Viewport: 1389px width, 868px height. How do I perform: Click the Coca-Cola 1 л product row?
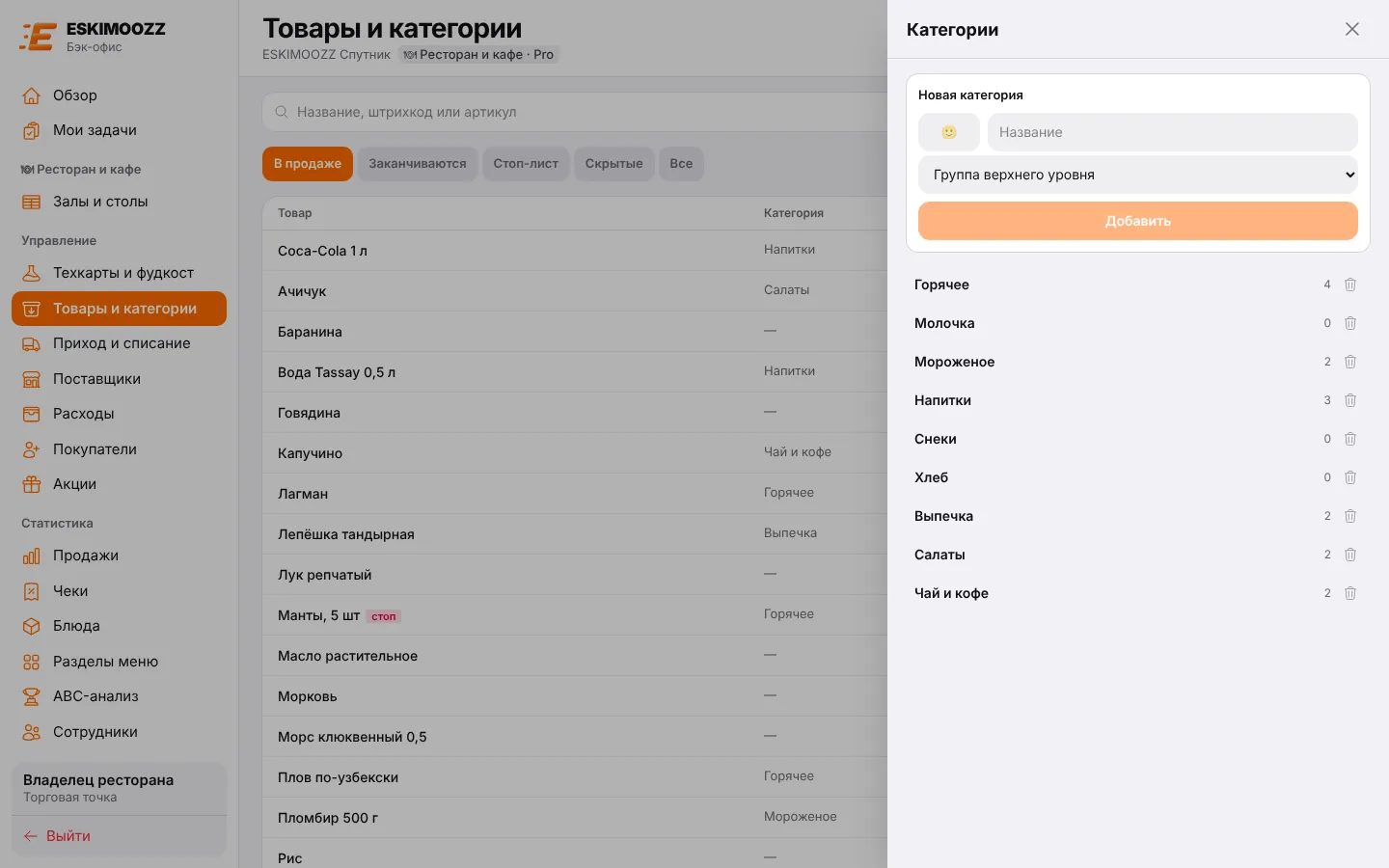pos(575,251)
